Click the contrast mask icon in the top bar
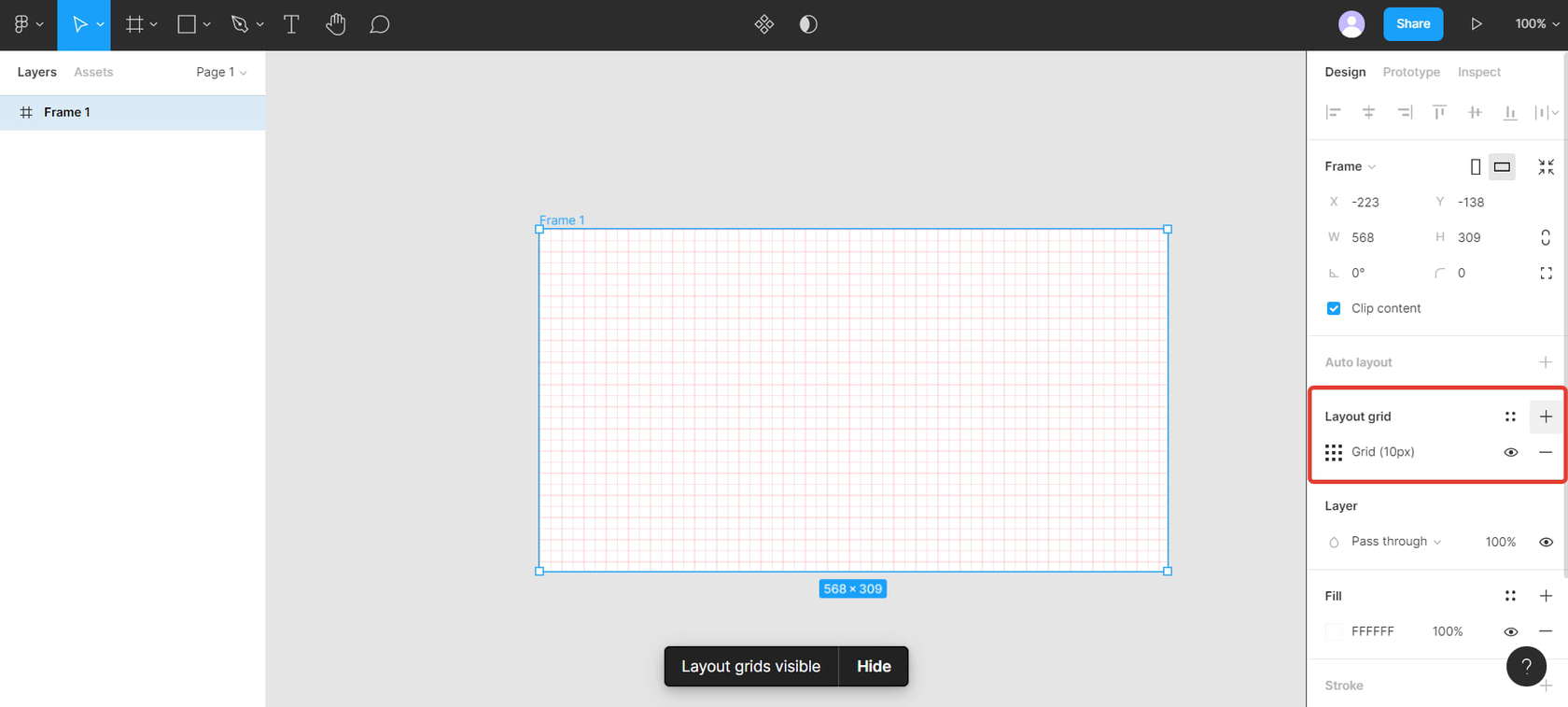The image size is (1568, 707). coord(808,24)
